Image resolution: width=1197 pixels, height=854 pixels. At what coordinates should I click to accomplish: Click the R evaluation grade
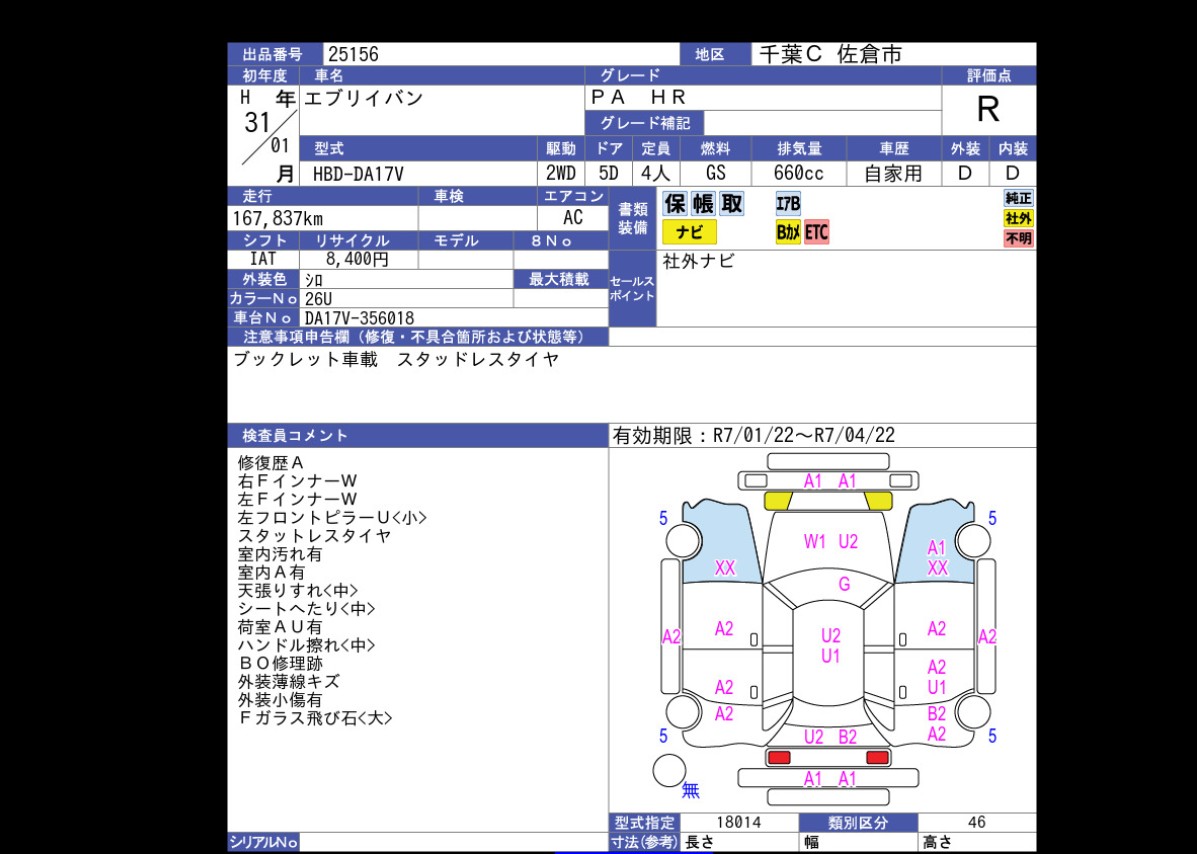988,110
